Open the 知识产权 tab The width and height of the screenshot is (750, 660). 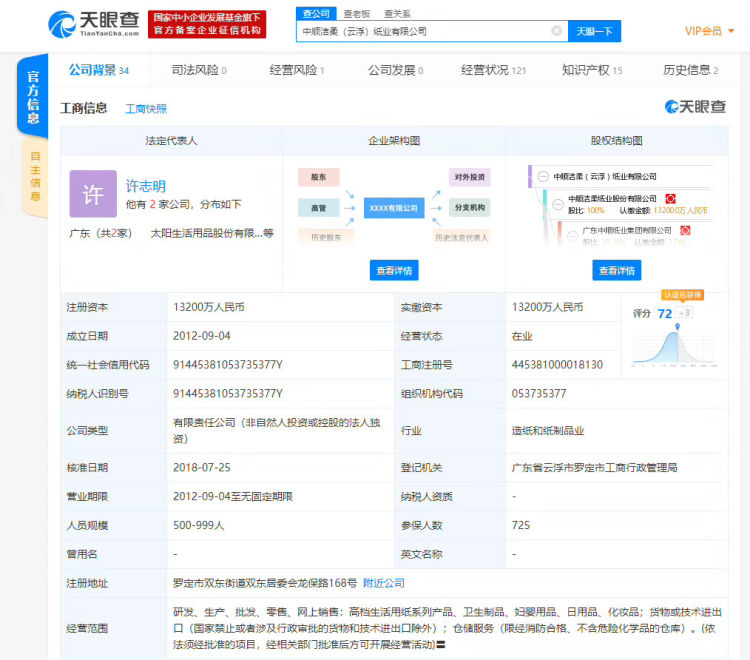point(592,70)
